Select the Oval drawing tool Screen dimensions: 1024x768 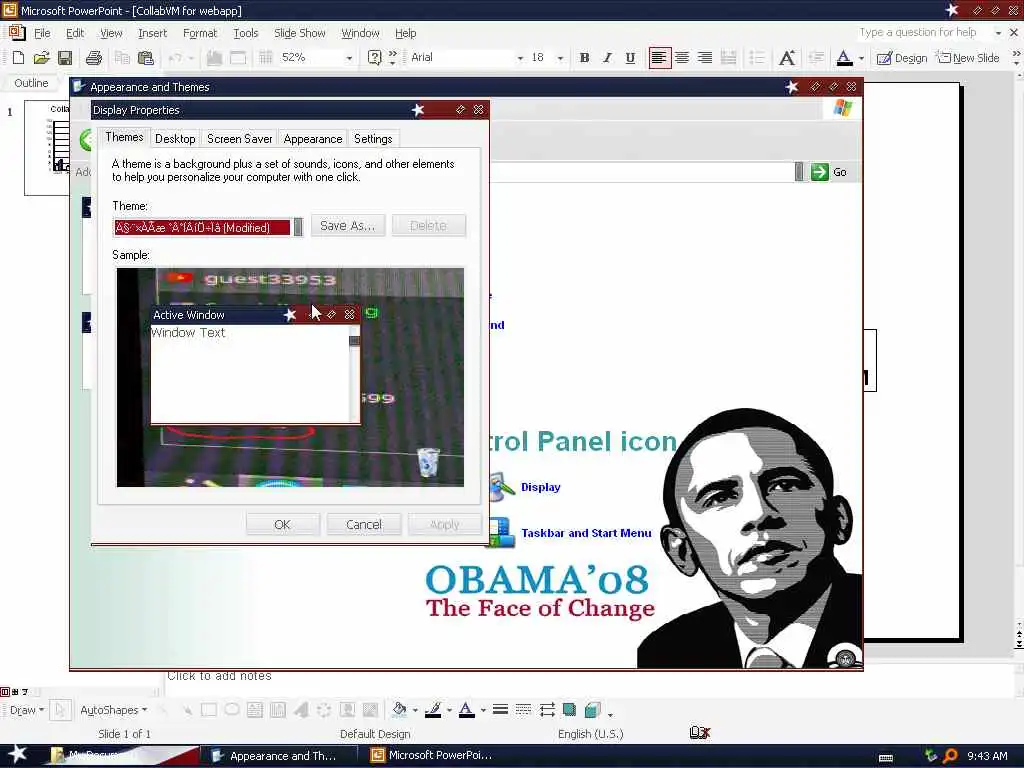point(232,710)
